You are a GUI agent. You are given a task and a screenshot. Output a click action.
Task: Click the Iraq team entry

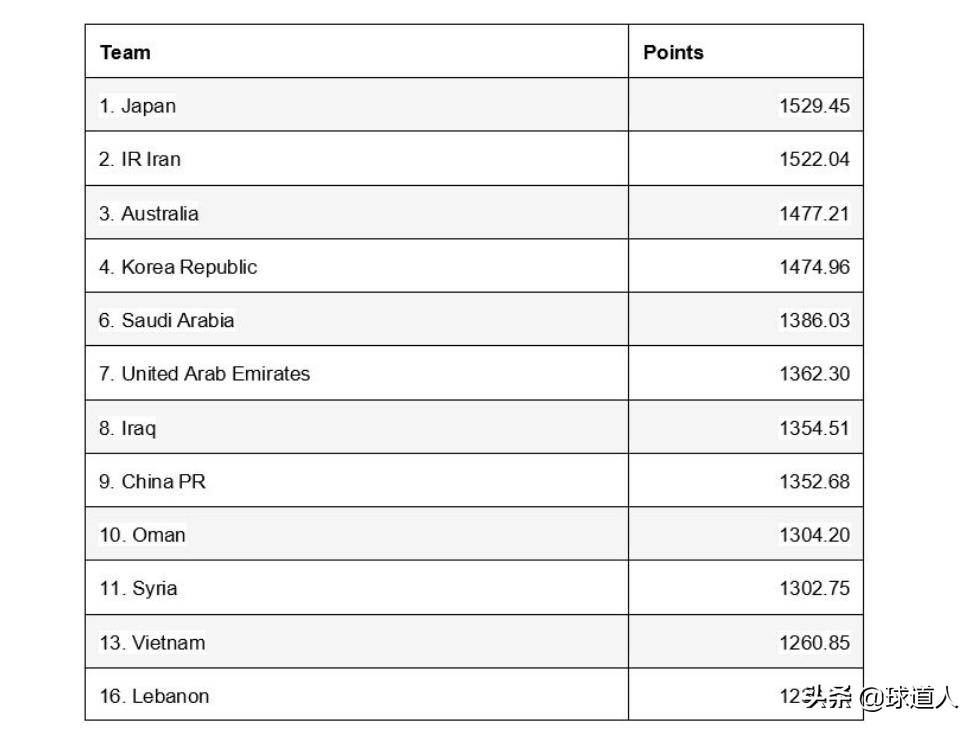click(x=128, y=428)
